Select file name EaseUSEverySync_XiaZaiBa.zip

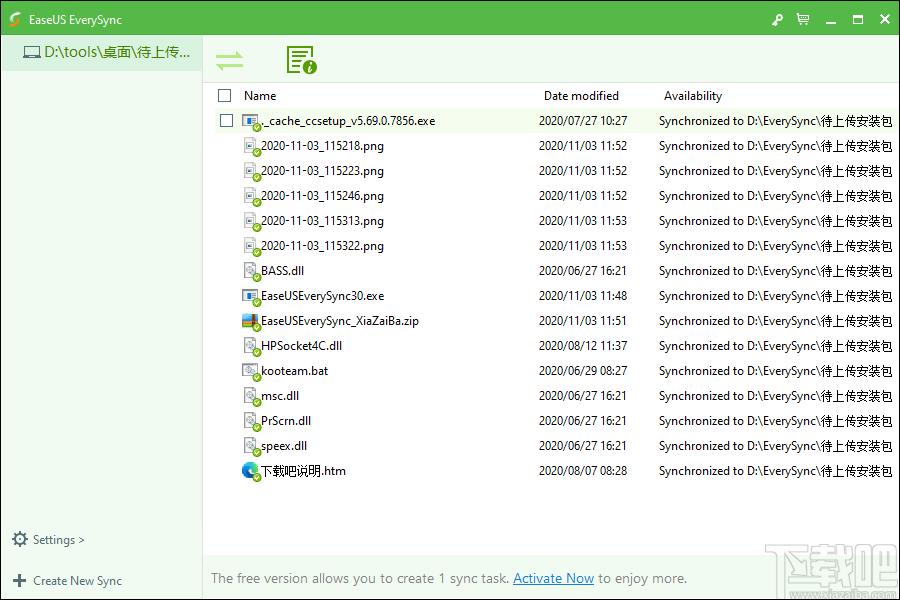pyautogui.click(x=340, y=321)
